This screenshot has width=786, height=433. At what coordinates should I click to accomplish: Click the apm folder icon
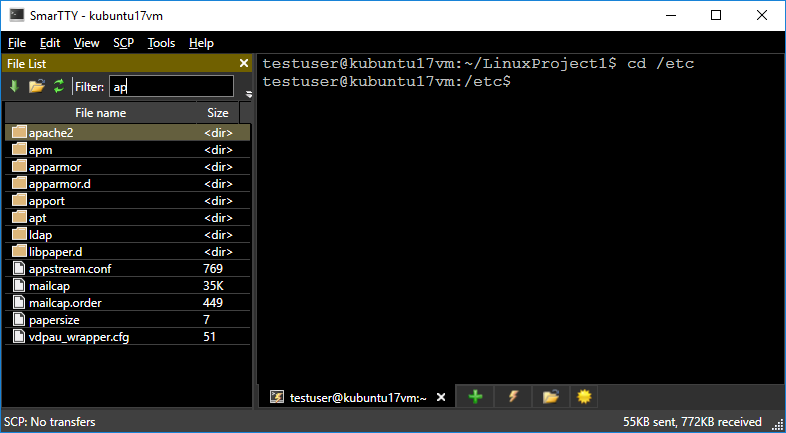coord(19,149)
